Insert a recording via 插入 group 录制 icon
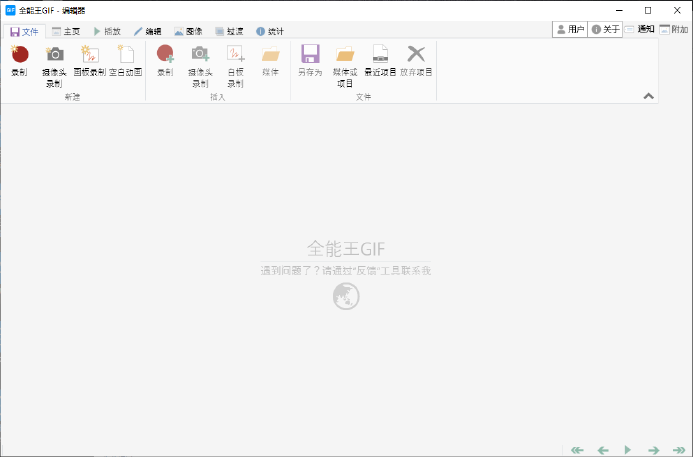 click(165, 59)
